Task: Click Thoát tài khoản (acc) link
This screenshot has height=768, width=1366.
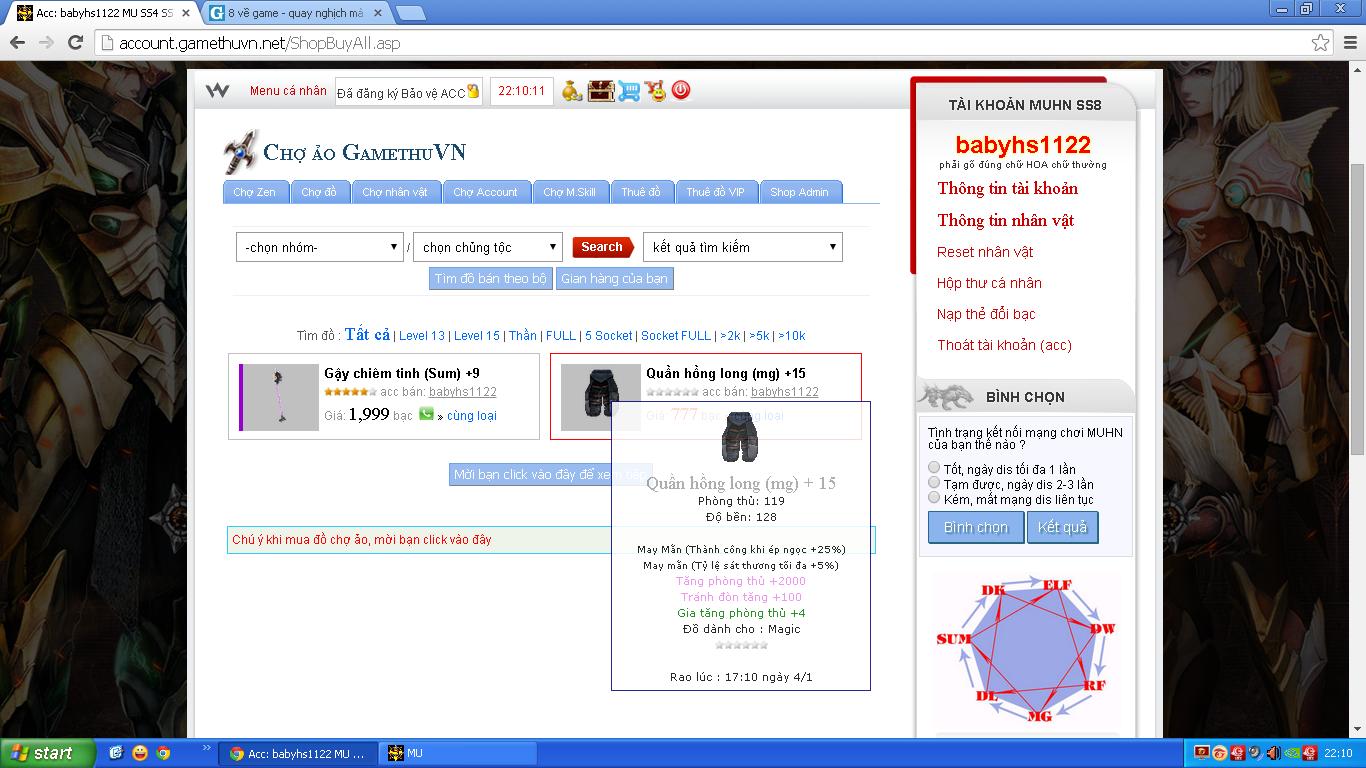Action: pos(1004,345)
